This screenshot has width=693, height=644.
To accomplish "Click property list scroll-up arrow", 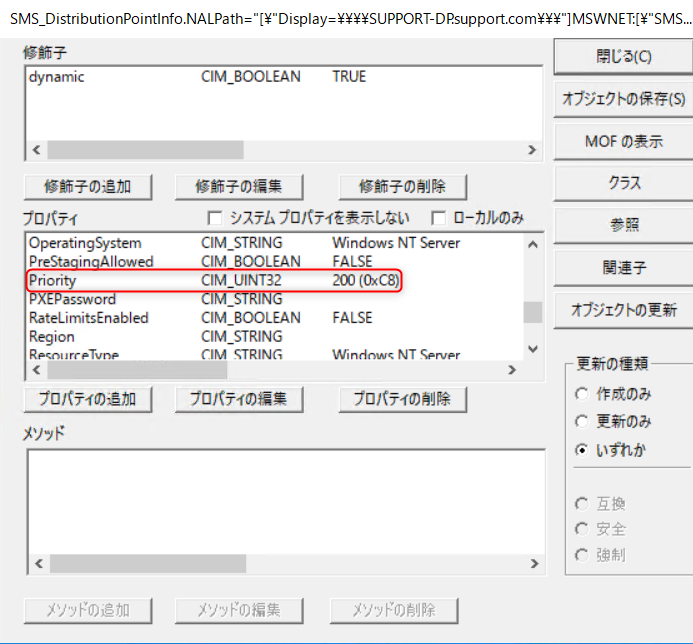I will point(533,244).
